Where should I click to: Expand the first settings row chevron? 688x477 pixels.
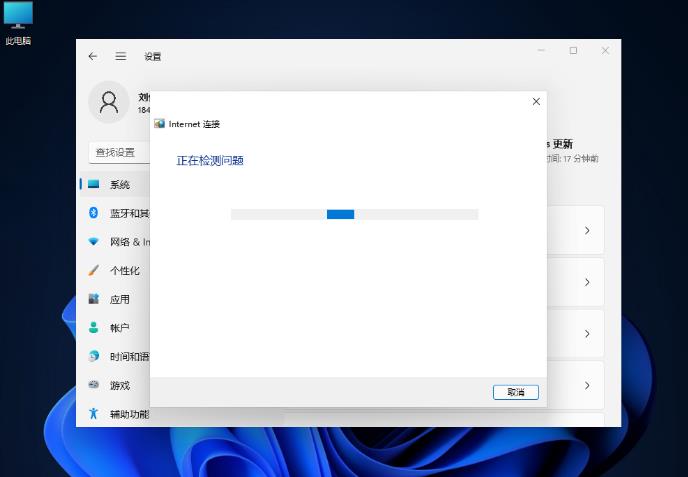pyautogui.click(x=587, y=231)
